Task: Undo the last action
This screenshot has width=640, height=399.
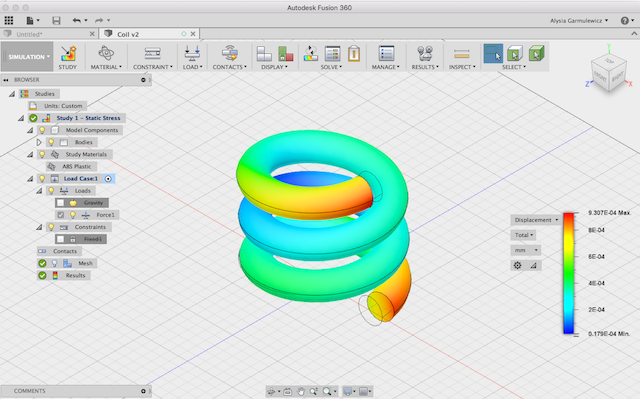Action: pyautogui.click(x=76, y=20)
